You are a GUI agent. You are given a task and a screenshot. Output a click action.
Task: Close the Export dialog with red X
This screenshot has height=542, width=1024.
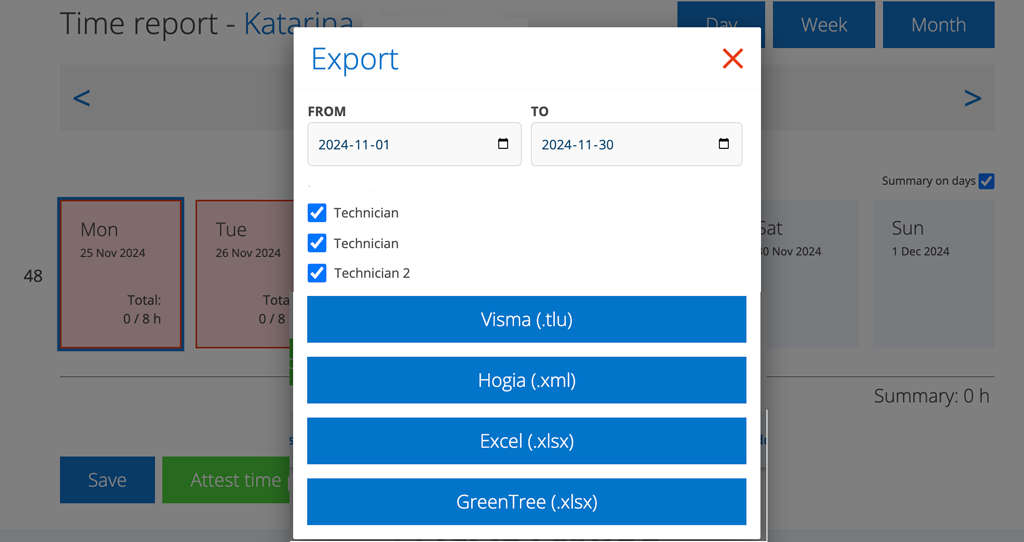pos(733,59)
